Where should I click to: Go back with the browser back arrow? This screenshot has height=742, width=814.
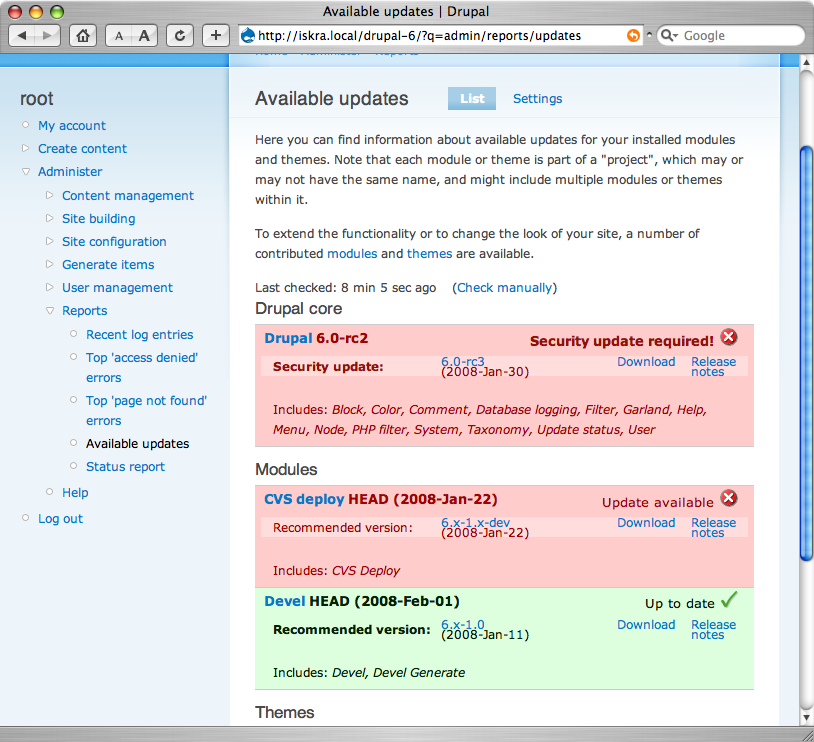point(22,36)
